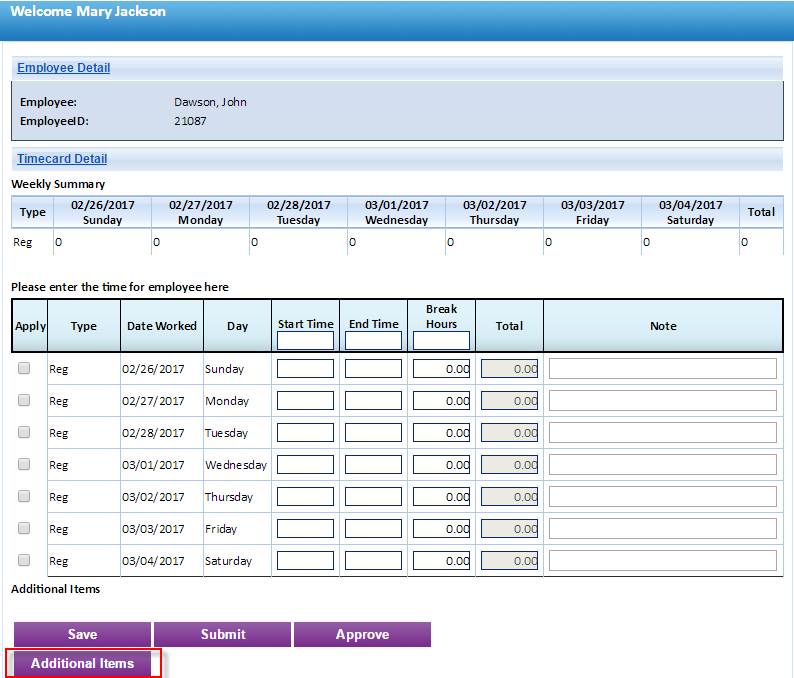794x678 pixels.
Task: Tick the Apply checkbox for Thursday
Action: click(24, 496)
